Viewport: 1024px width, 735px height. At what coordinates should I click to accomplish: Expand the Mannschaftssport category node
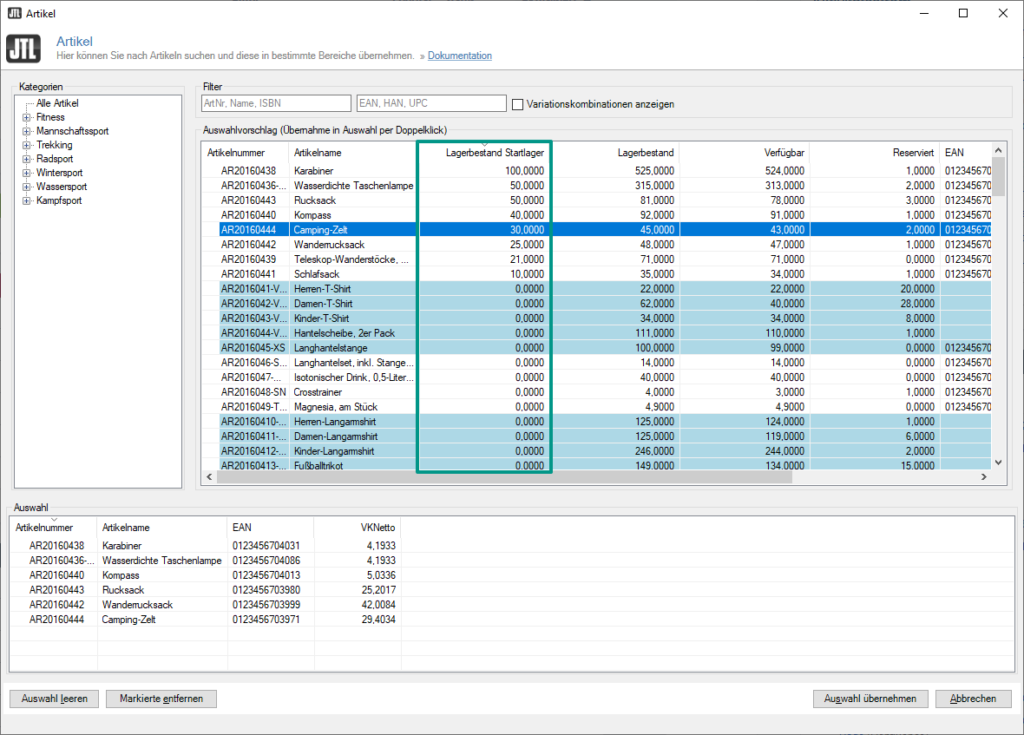26,131
